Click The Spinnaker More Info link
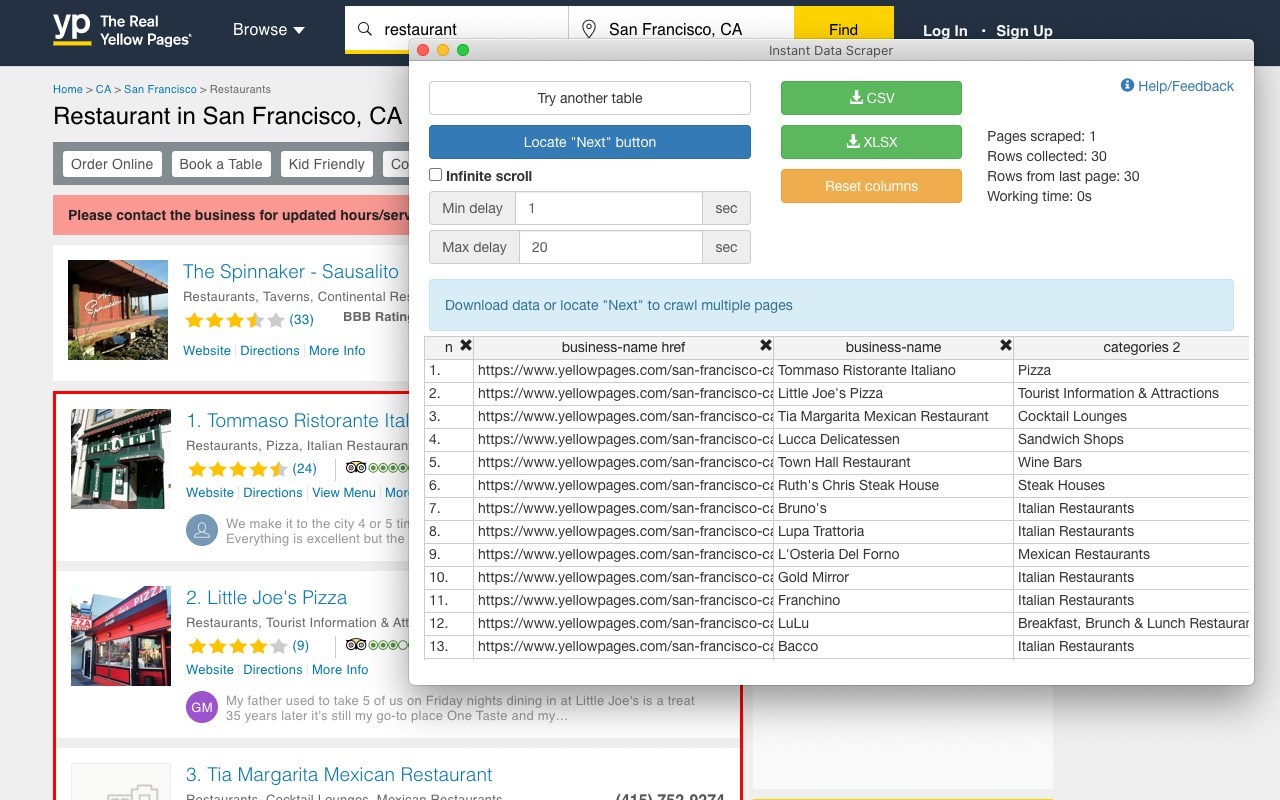 (337, 350)
